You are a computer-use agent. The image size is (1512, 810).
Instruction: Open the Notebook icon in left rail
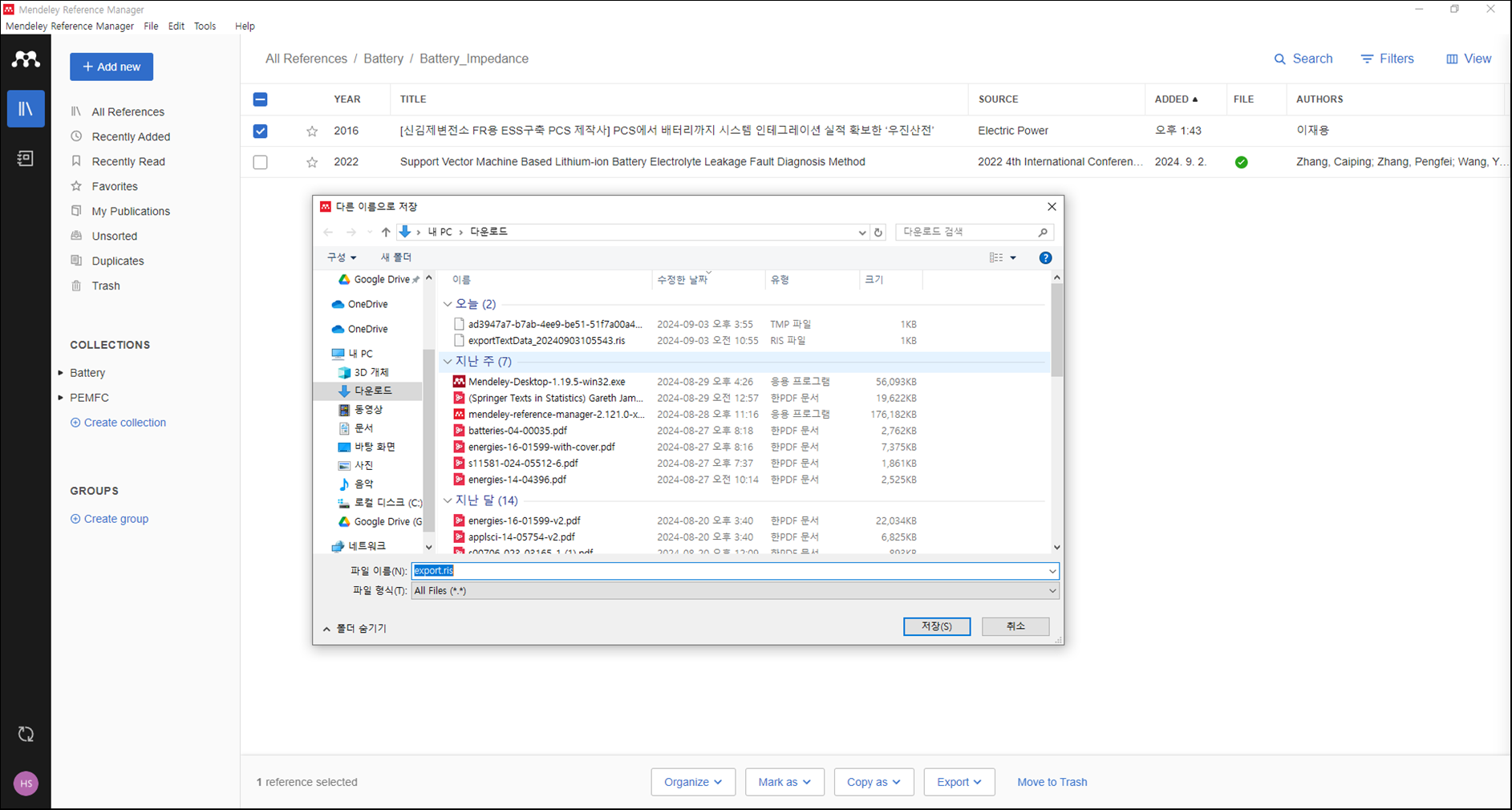26,159
